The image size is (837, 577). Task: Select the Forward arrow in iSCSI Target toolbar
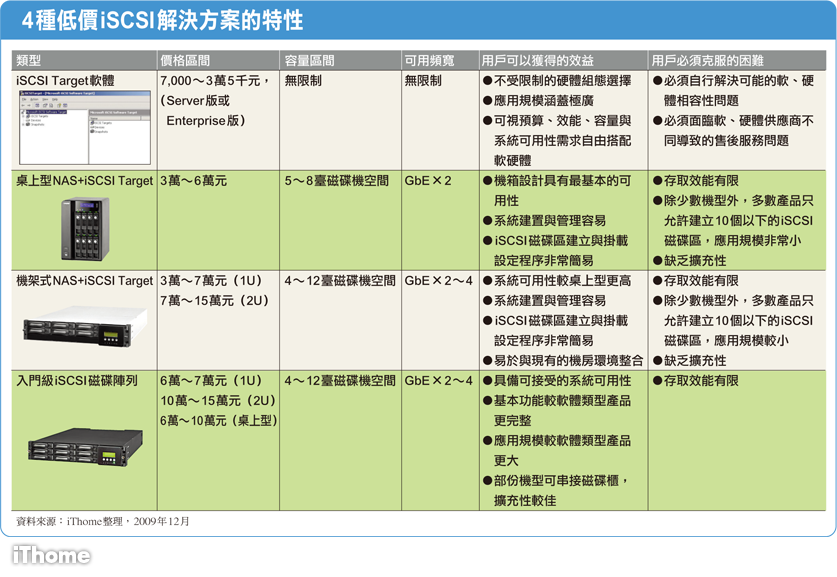pyautogui.click(x=29, y=105)
